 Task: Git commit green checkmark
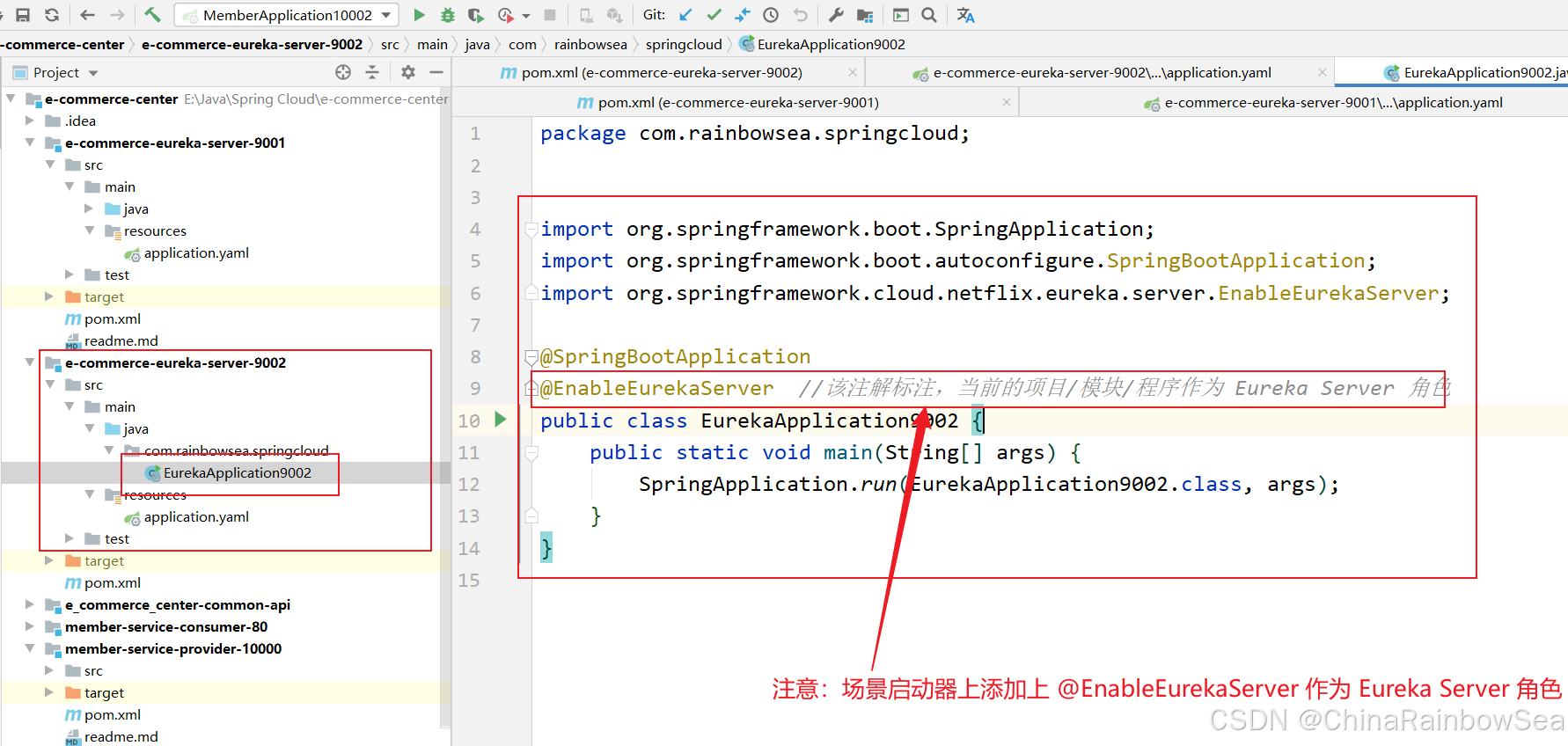pos(714,15)
